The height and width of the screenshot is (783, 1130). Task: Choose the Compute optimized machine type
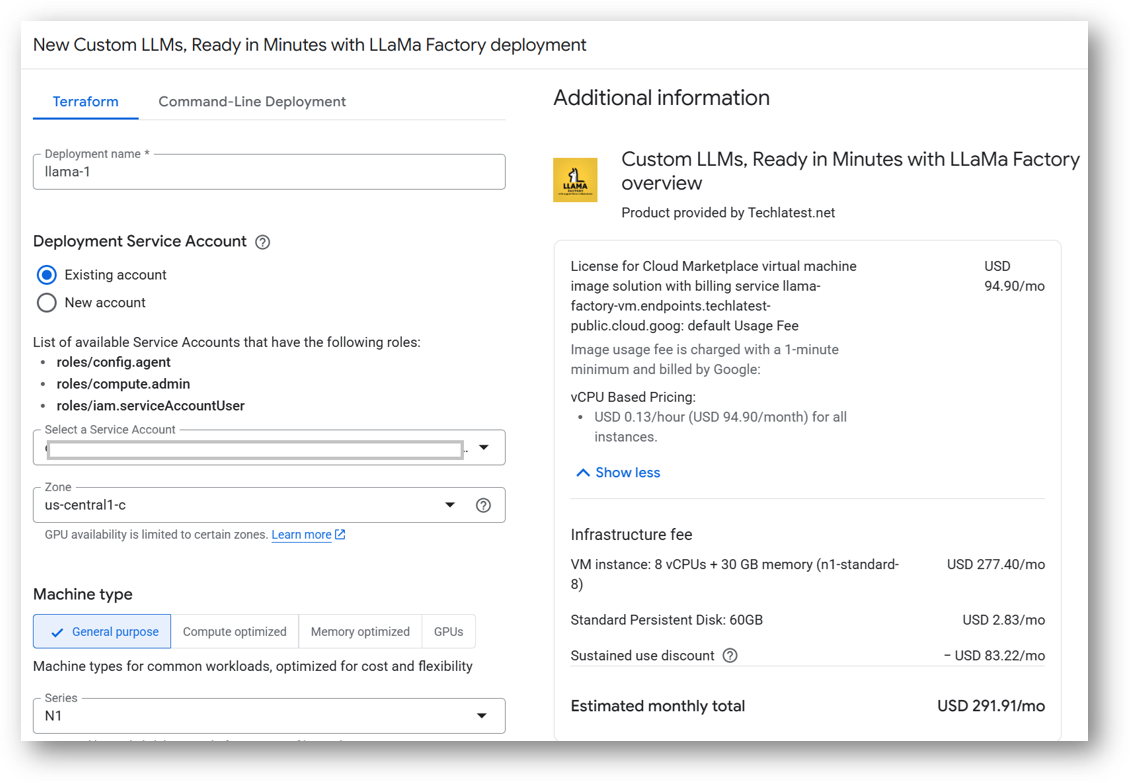(235, 632)
